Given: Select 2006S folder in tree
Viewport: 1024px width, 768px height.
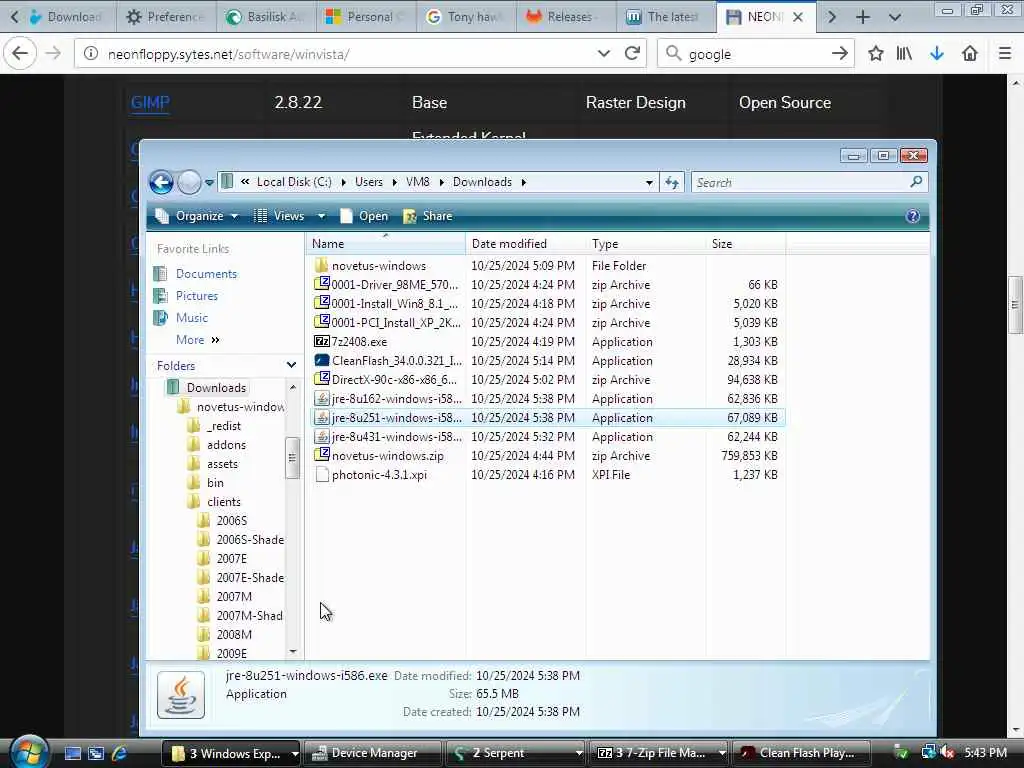Looking at the screenshot, I should (232, 520).
